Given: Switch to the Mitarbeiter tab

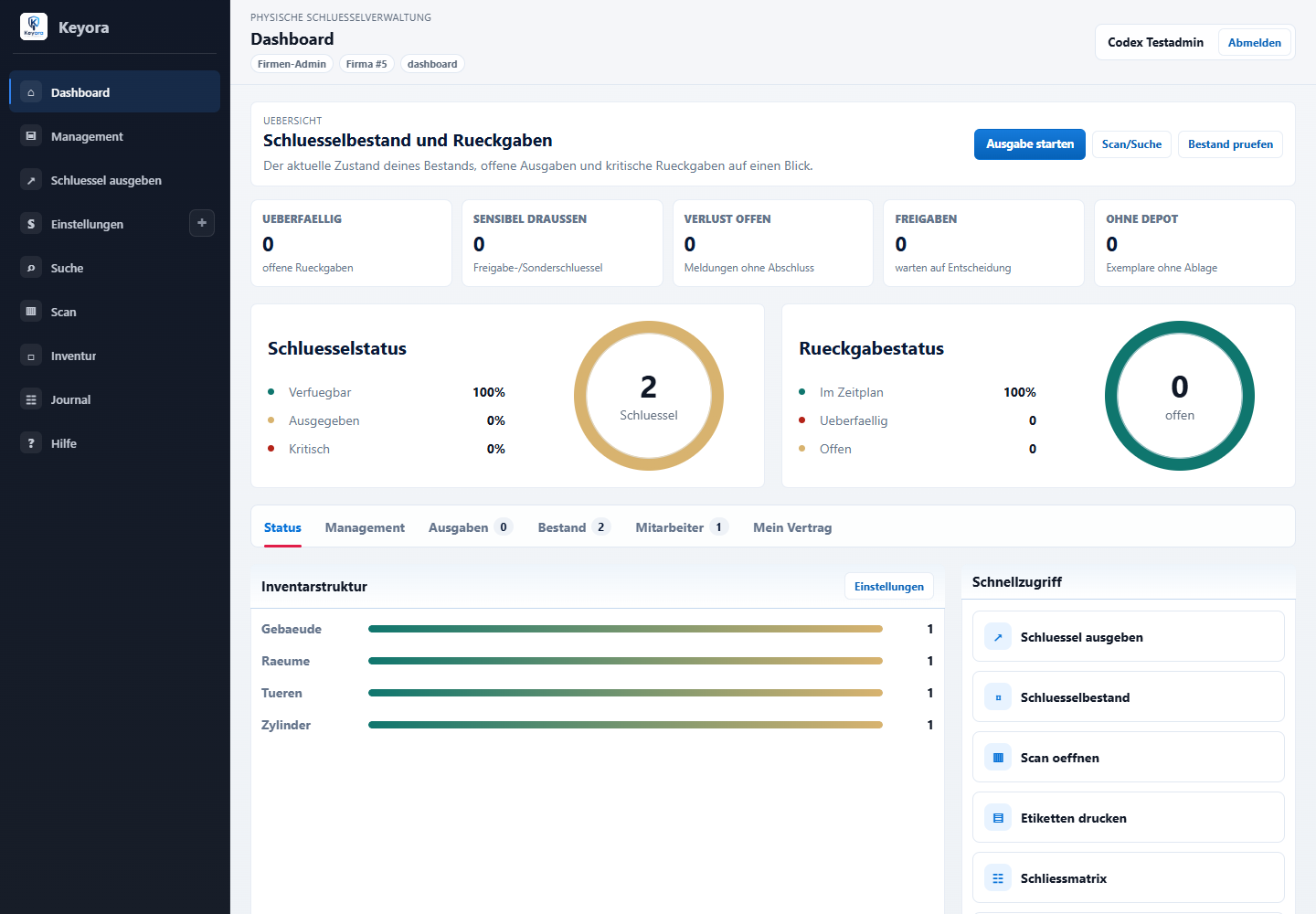Looking at the screenshot, I should pos(682,527).
